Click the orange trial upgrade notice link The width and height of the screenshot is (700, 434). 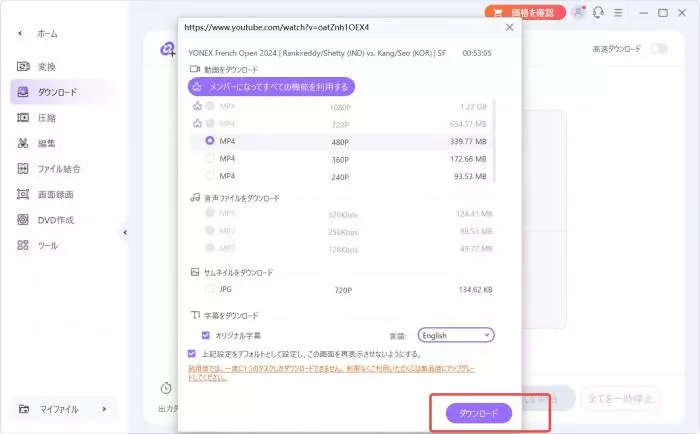(x=331, y=373)
